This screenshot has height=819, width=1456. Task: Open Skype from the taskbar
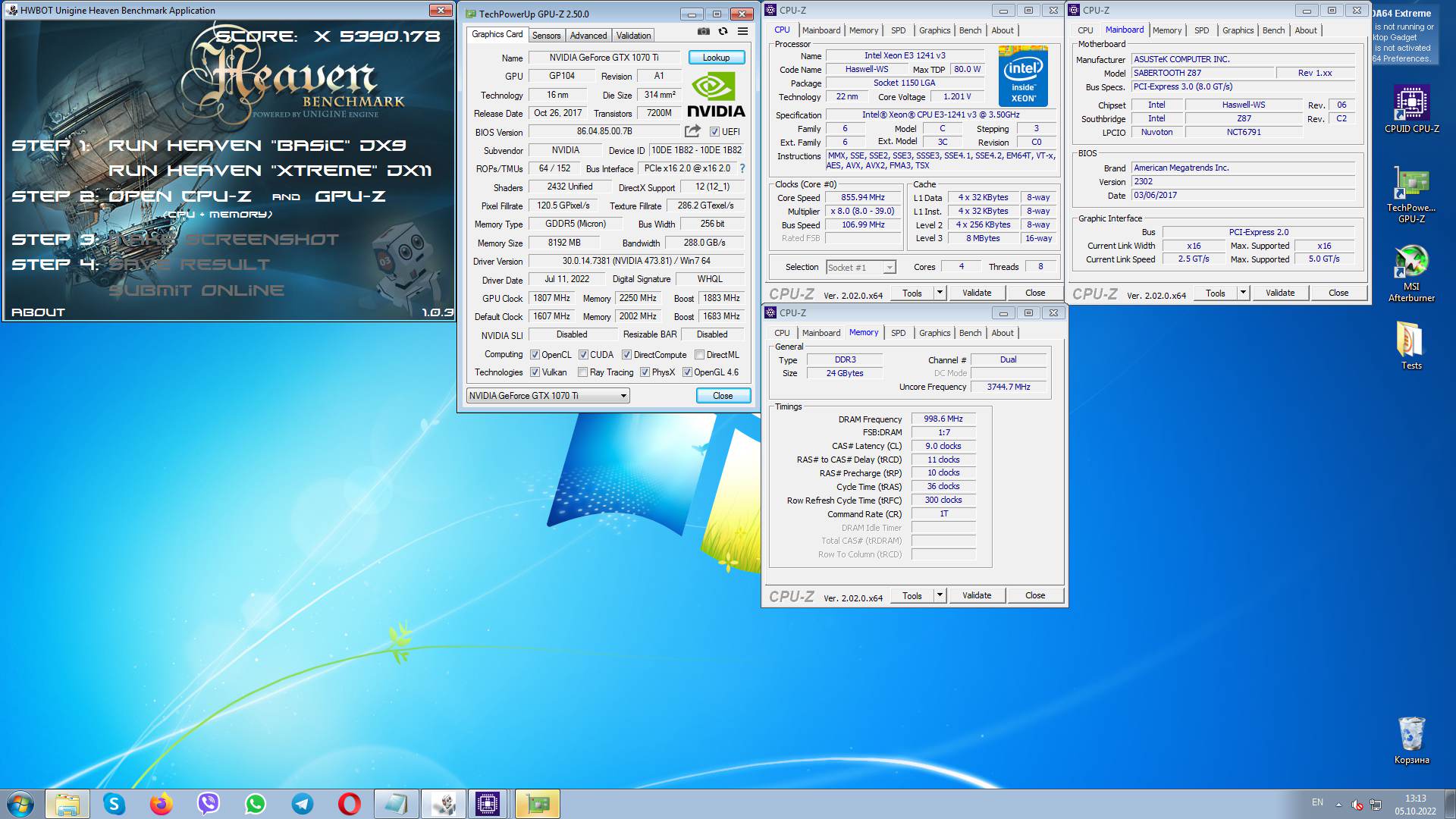pyautogui.click(x=115, y=804)
